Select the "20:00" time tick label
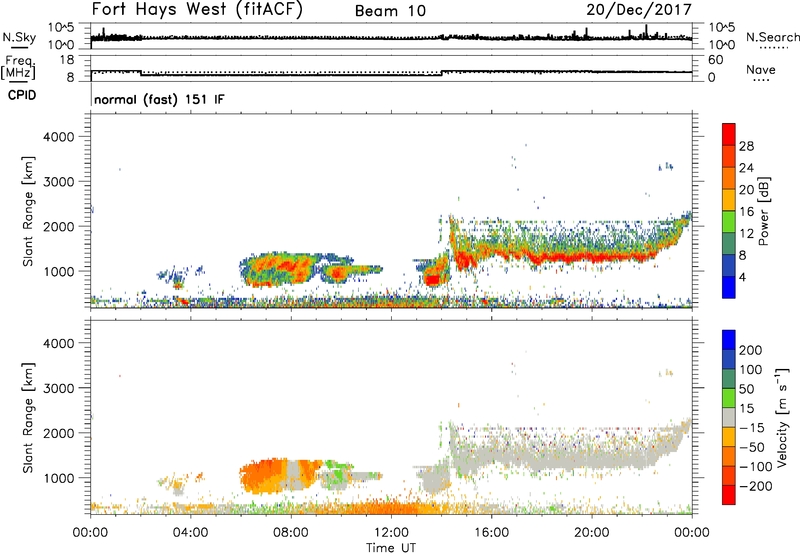The width and height of the screenshot is (800, 554). pyautogui.click(x=592, y=533)
